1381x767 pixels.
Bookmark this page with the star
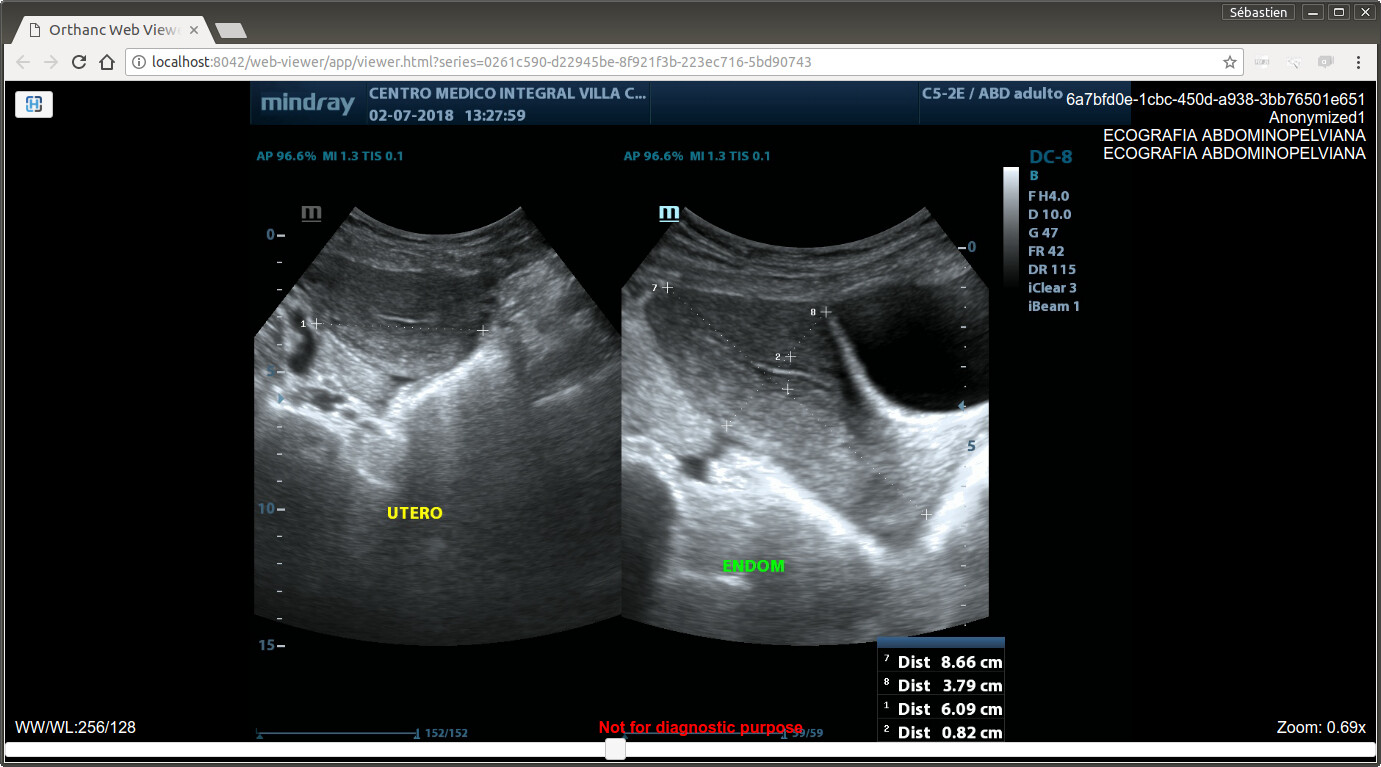tap(1229, 62)
